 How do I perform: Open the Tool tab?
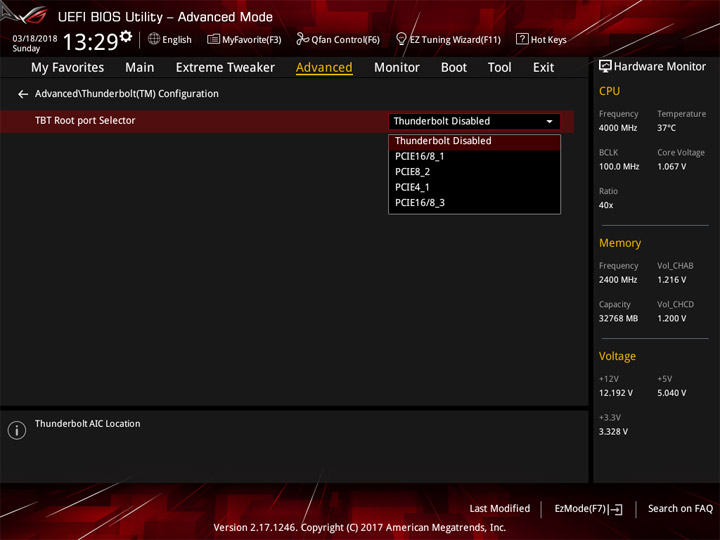(x=500, y=68)
